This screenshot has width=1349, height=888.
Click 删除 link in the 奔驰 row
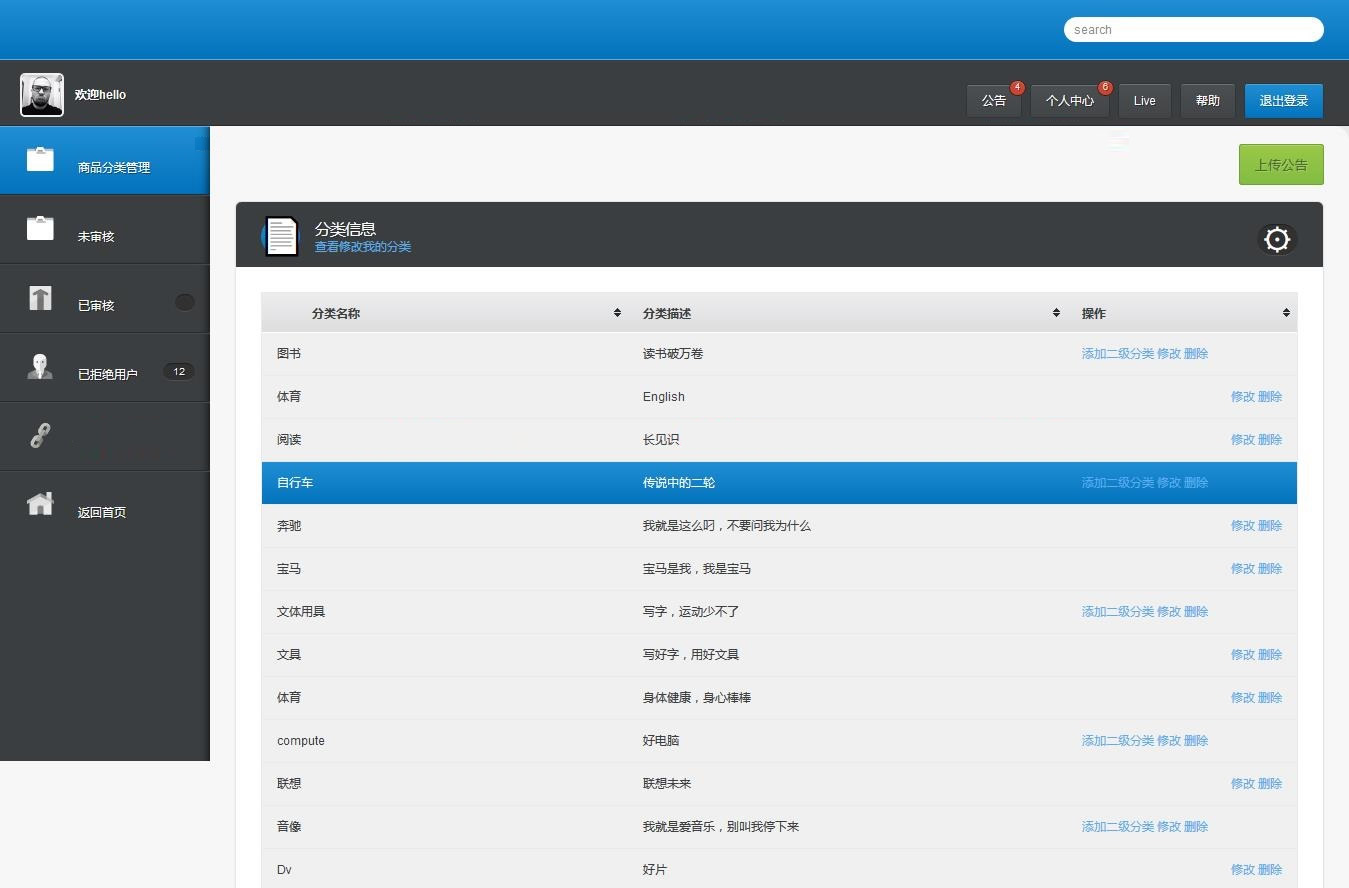(x=1270, y=526)
